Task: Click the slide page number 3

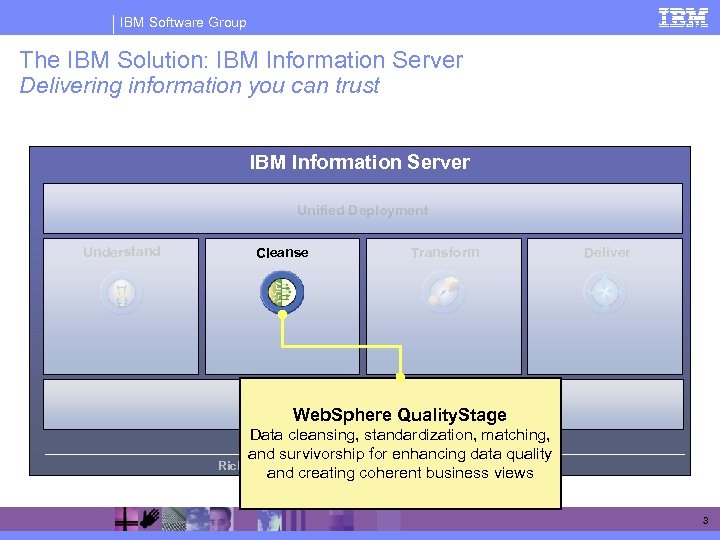Action: (x=705, y=520)
